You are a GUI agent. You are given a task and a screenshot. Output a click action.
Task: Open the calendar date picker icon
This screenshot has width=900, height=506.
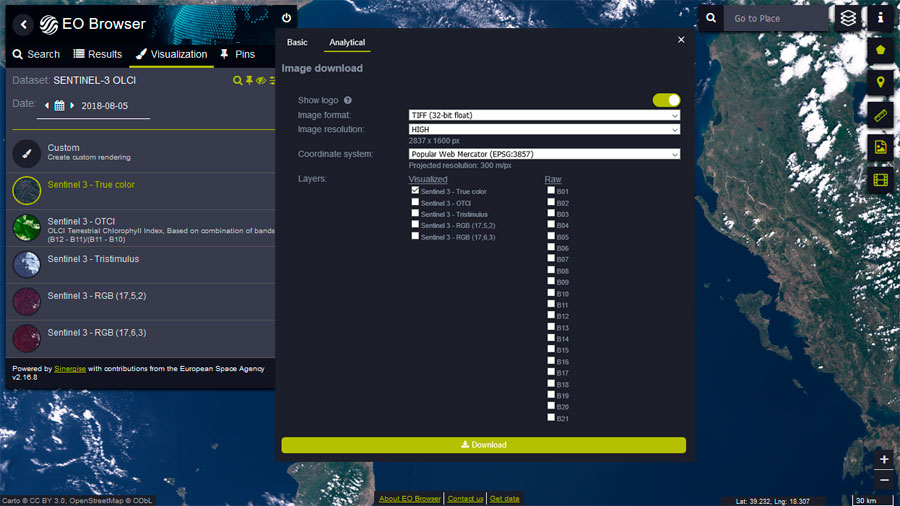click(x=59, y=106)
